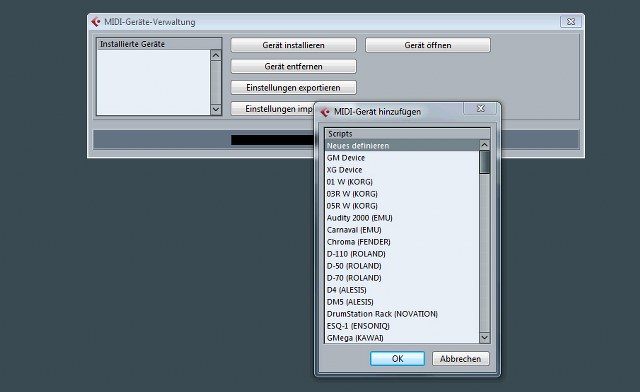Select Neues definieren in Scripts list

coord(402,146)
